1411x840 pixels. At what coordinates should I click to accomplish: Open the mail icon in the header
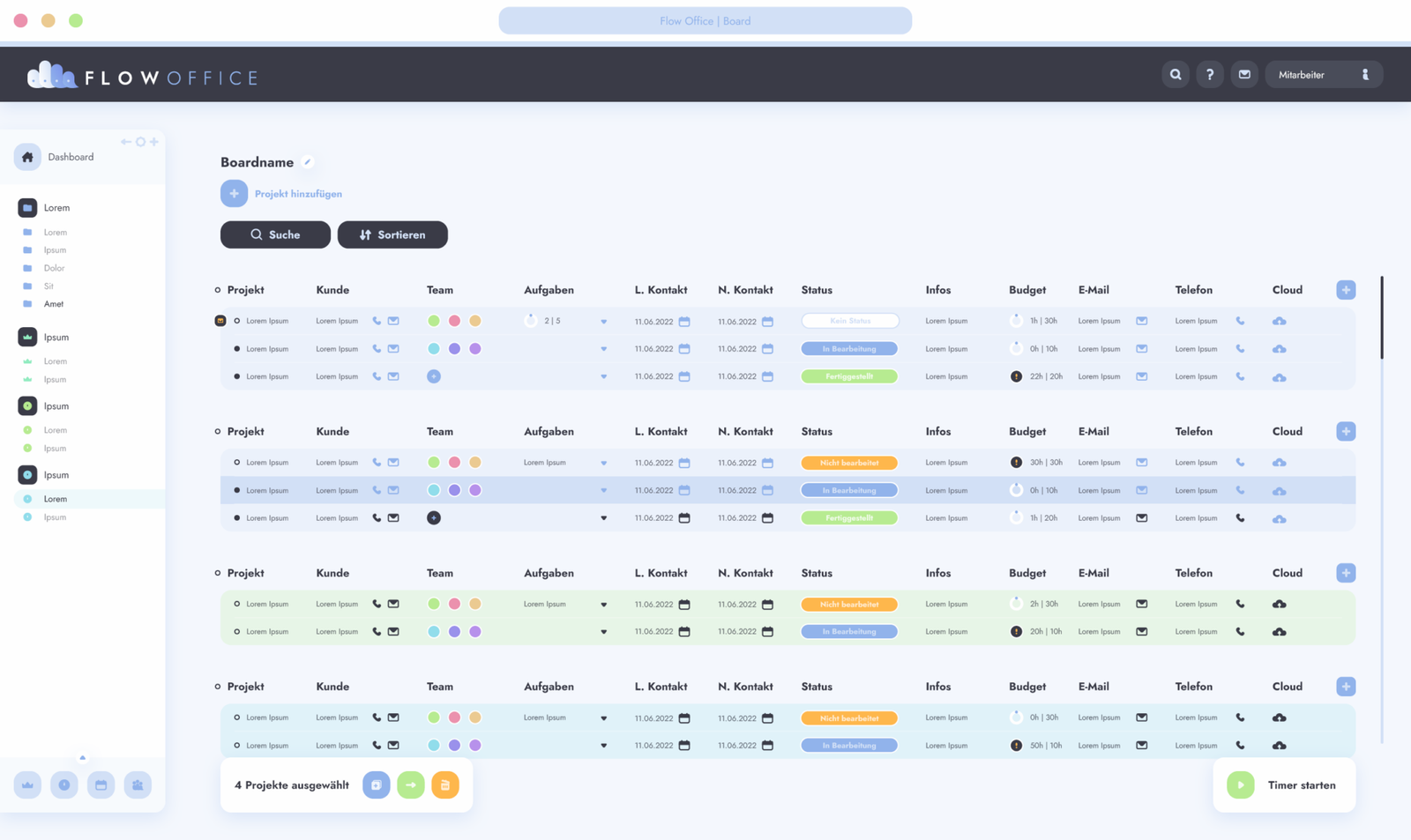pyautogui.click(x=1244, y=75)
